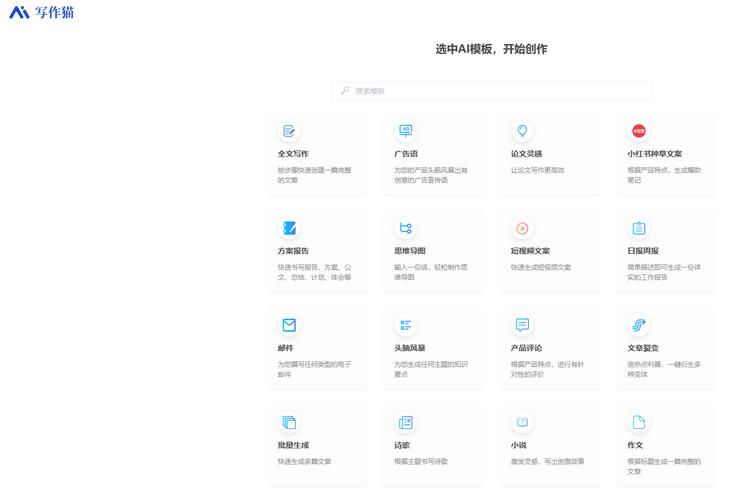745x500 pixels.
Task: Click the 诗歌 book icon
Action: pyautogui.click(x=406, y=422)
